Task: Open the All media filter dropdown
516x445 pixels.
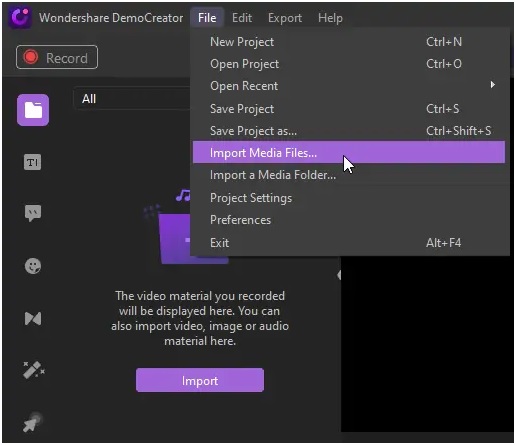Action: point(132,99)
